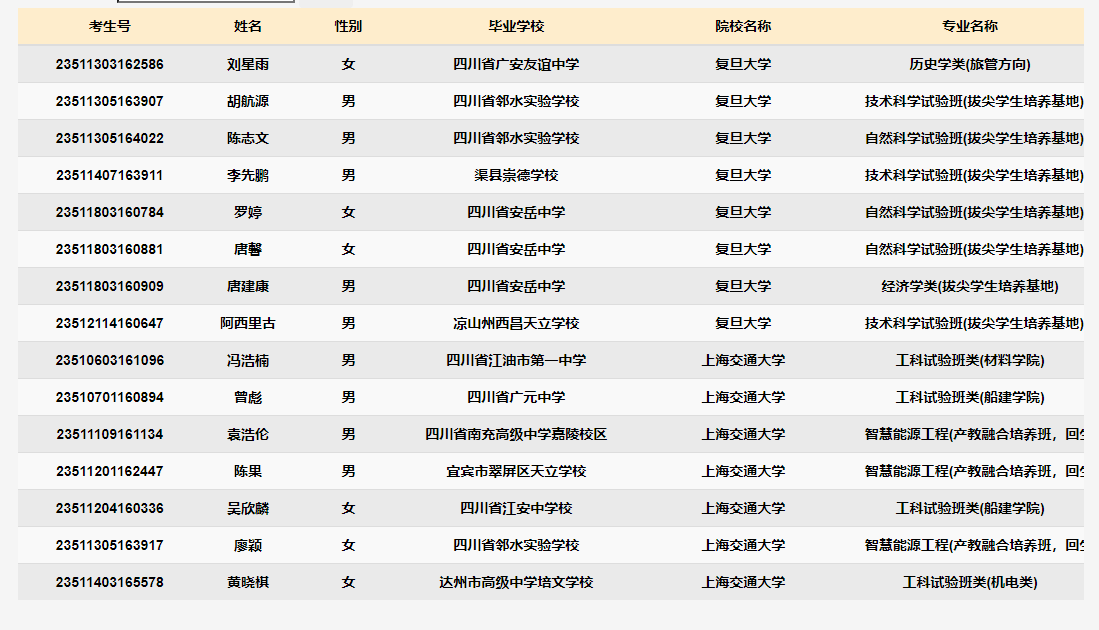Click 四川省广安友谊中学 school cell
Screen dimensions: 1099x630
pos(516,64)
